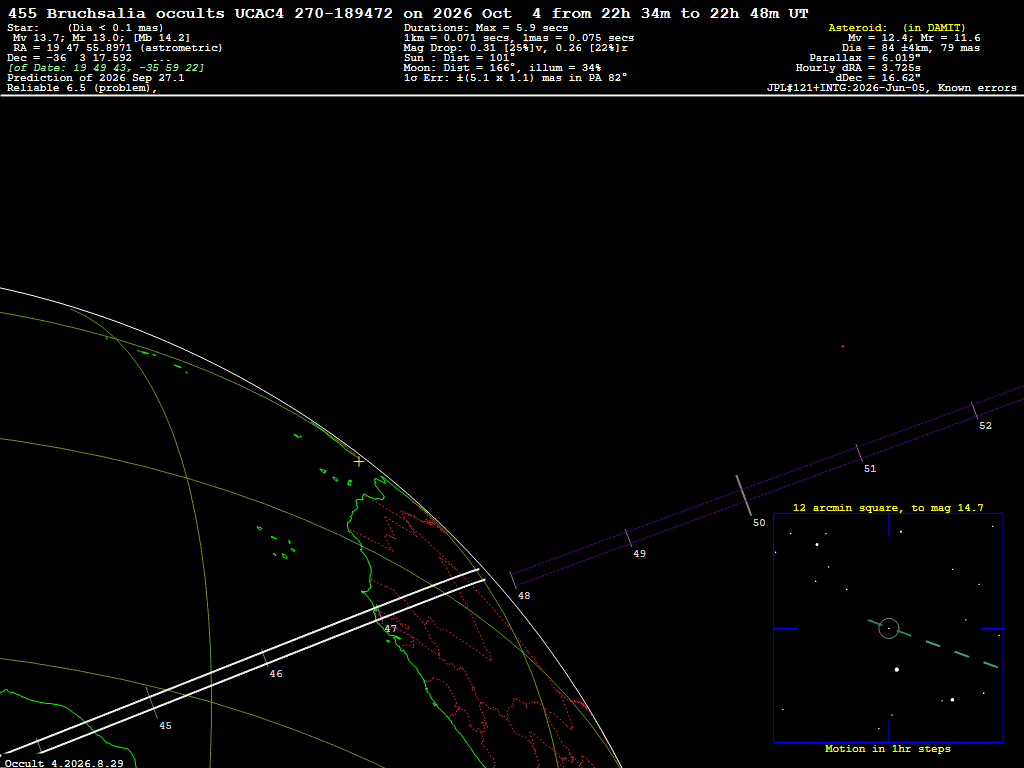Click time marker 52 on the purple track

[x=985, y=426]
